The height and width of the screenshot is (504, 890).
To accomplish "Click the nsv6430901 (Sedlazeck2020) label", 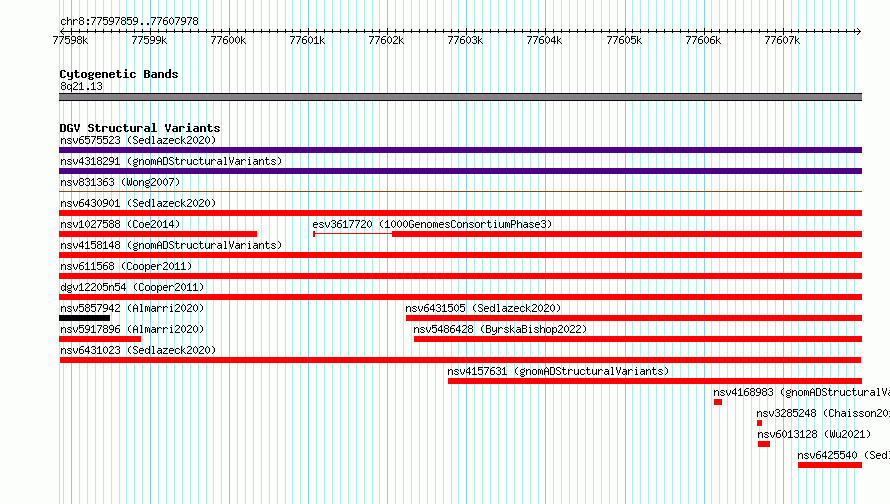I will [x=138, y=203].
